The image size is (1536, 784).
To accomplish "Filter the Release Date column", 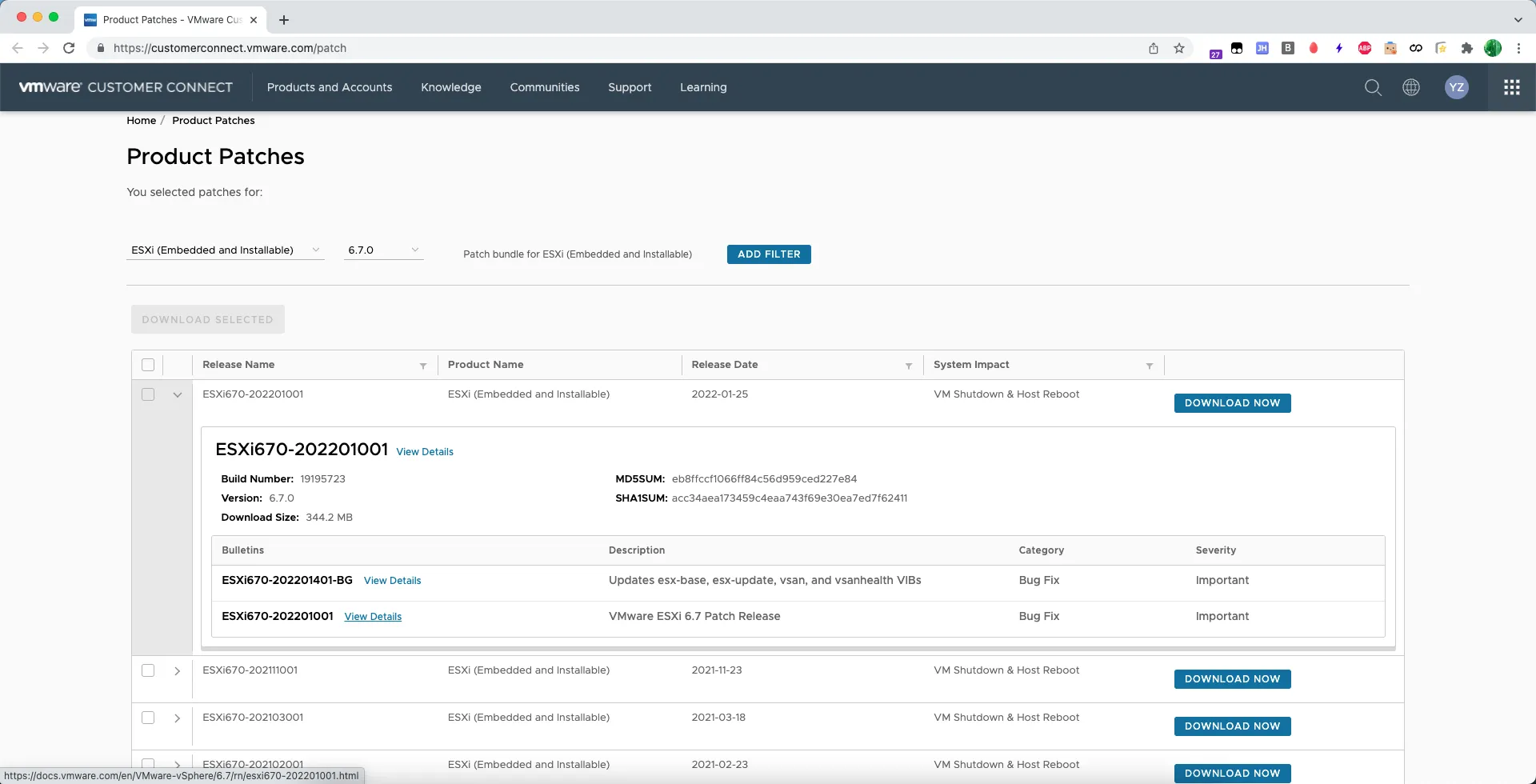I will coord(909,366).
